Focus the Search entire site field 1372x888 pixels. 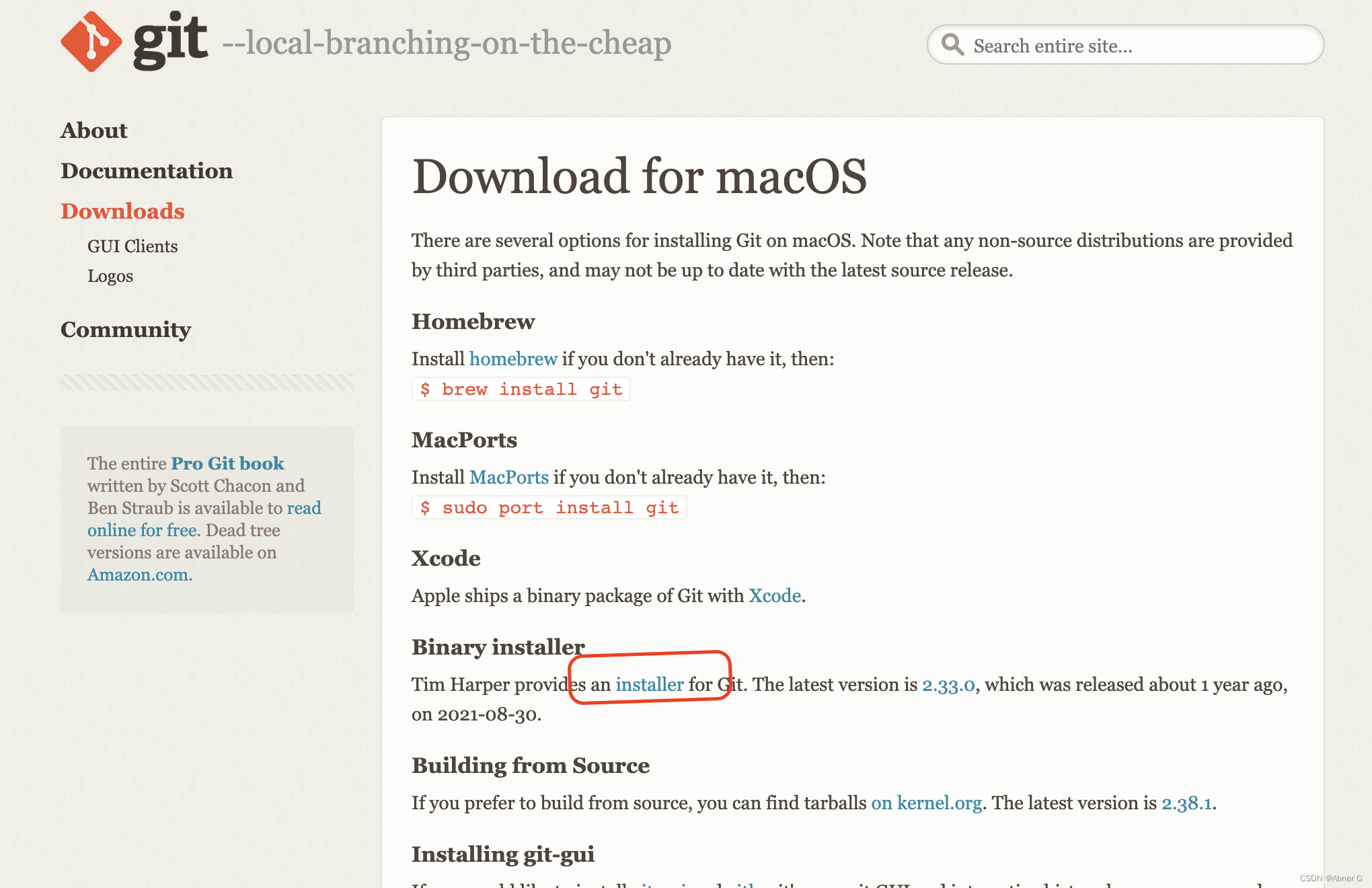pos(1125,45)
